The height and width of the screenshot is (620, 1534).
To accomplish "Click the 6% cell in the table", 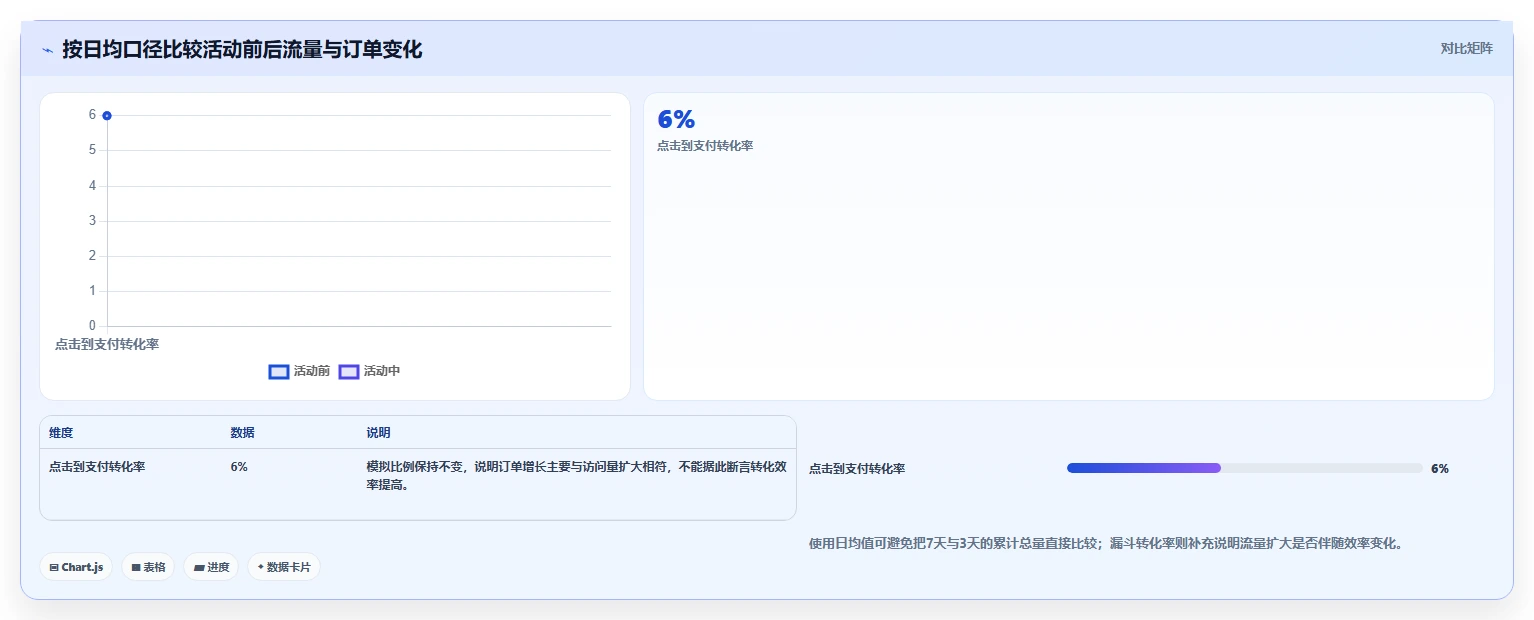I will [239, 467].
